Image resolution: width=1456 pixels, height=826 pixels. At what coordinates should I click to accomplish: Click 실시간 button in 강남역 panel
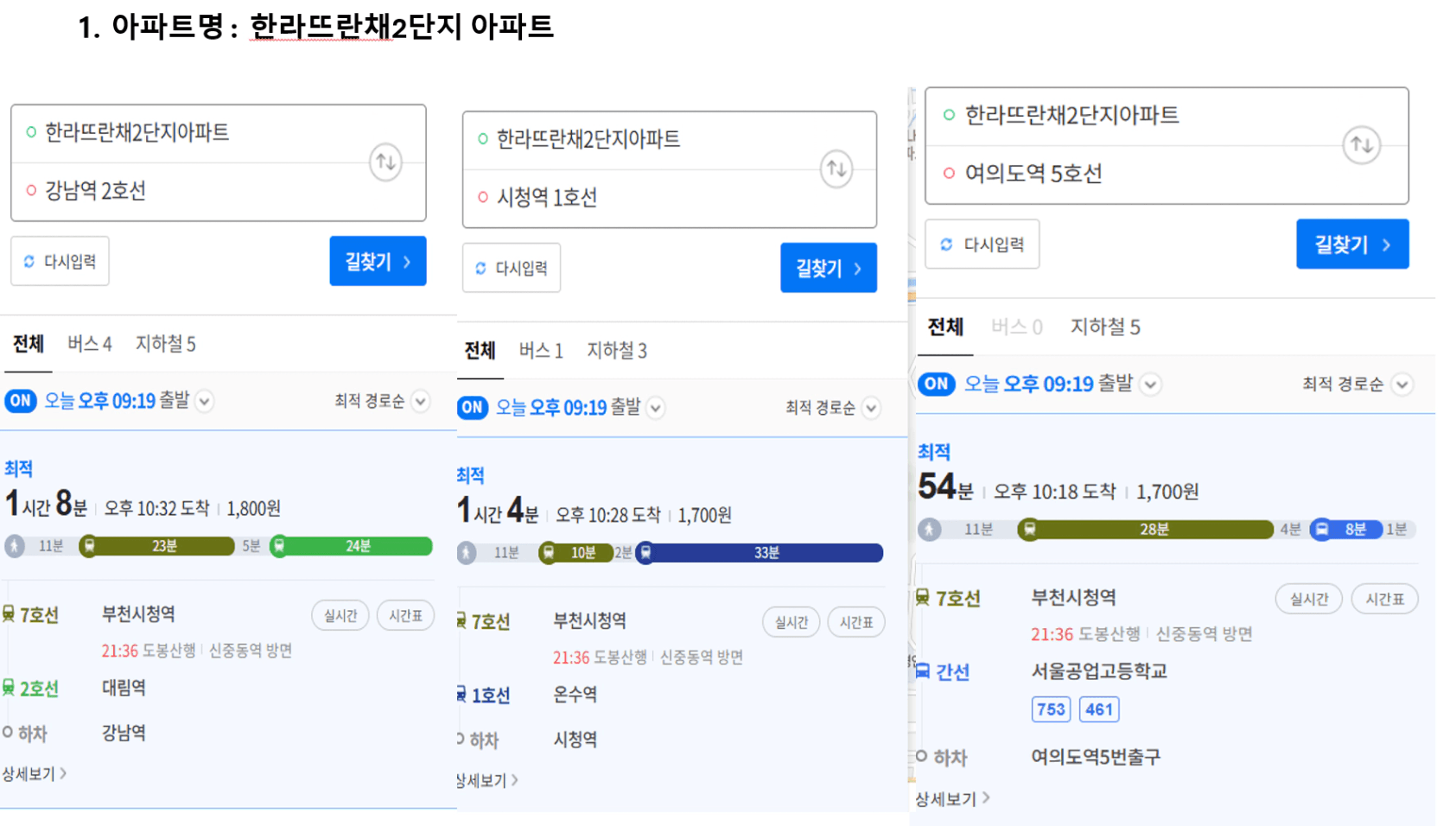[340, 615]
